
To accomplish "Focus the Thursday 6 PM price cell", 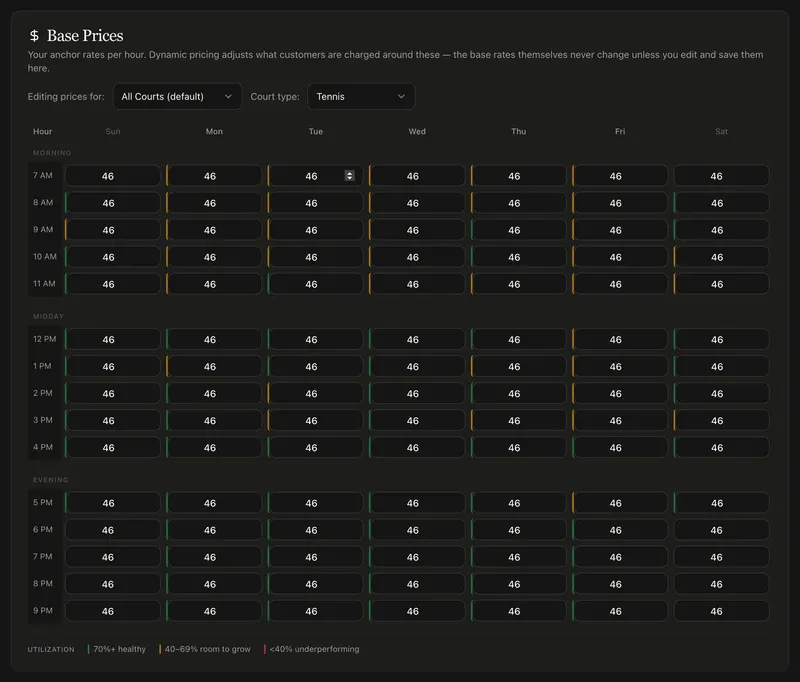I will [x=518, y=530].
